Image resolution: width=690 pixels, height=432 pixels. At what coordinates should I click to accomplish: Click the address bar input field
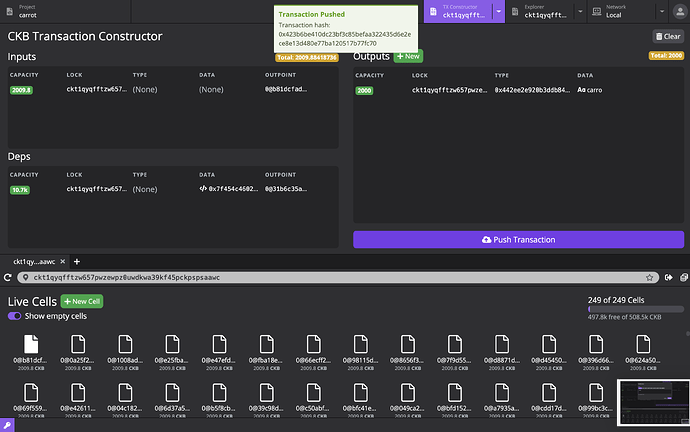[x=338, y=278]
